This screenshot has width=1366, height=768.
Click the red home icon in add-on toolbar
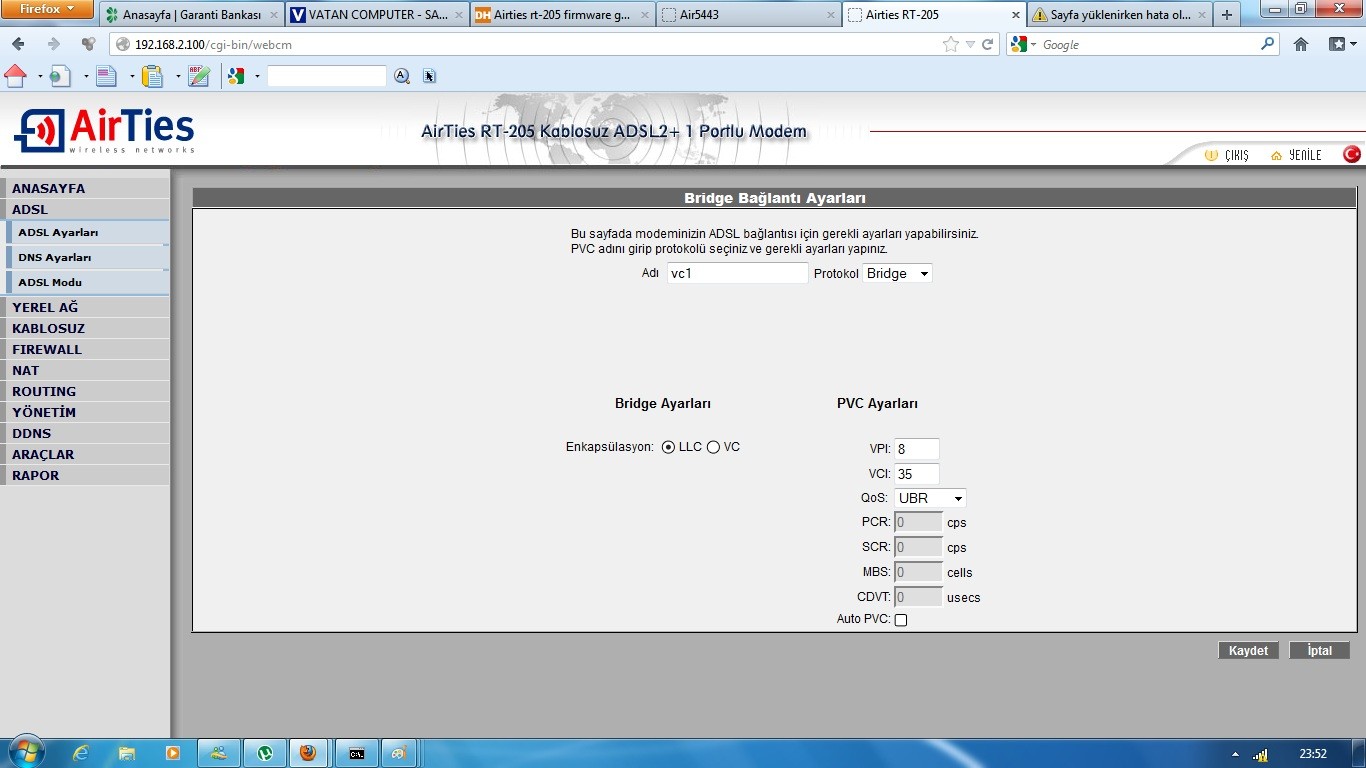[x=15, y=76]
